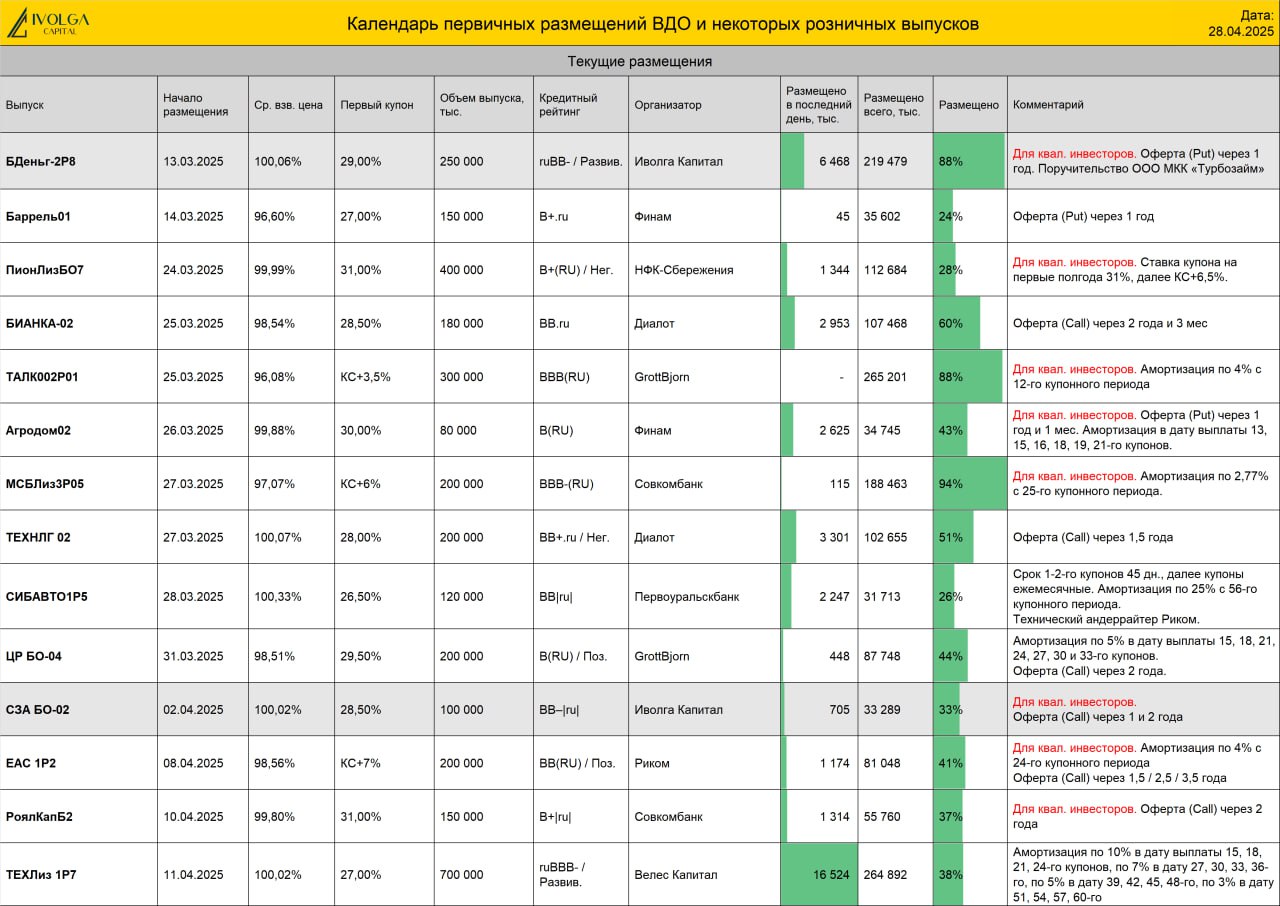
Task: Click the 60% progress bar for БИАНКА-02
Action: (957, 323)
